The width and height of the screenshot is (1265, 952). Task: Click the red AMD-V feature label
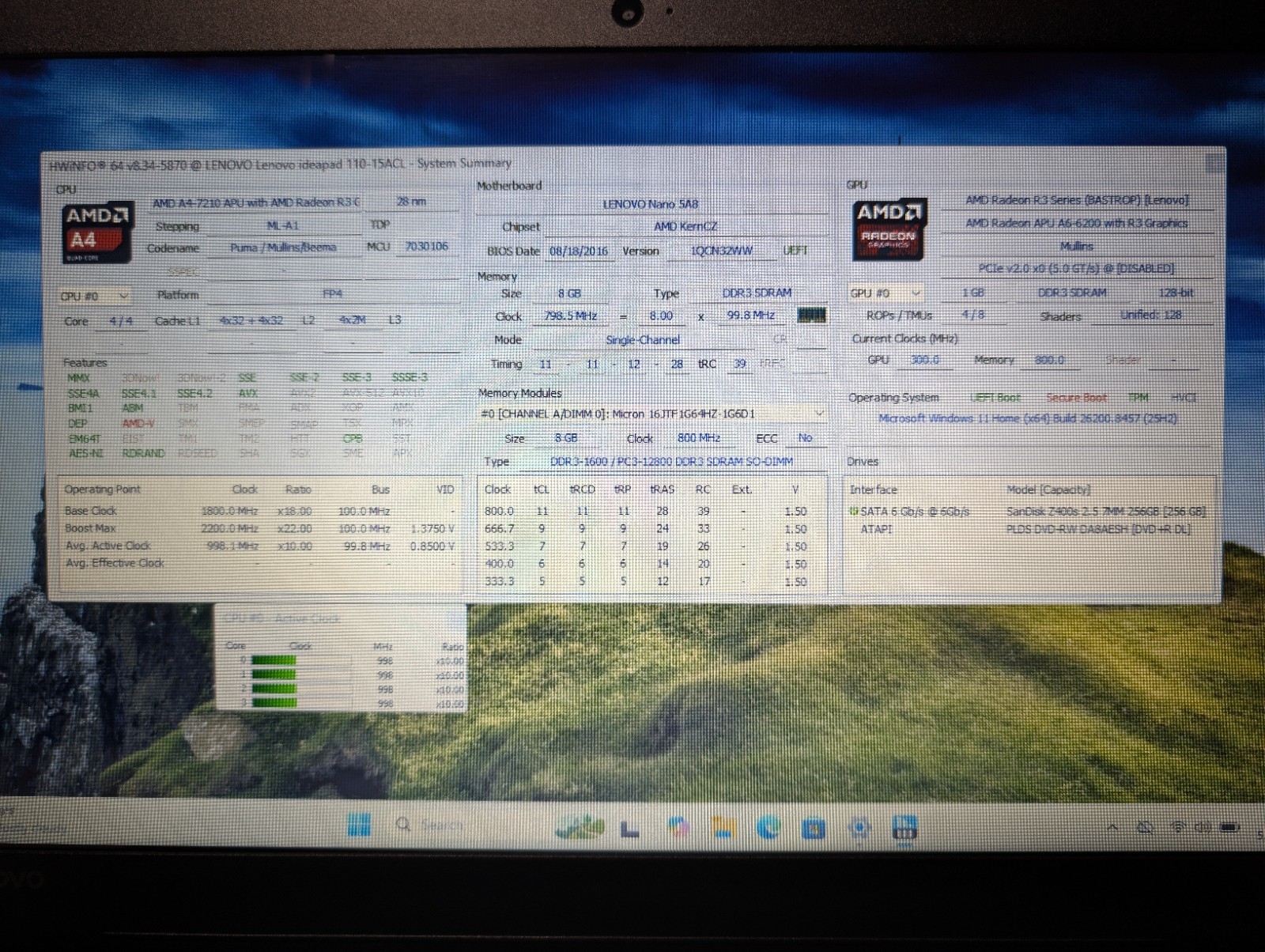138,423
